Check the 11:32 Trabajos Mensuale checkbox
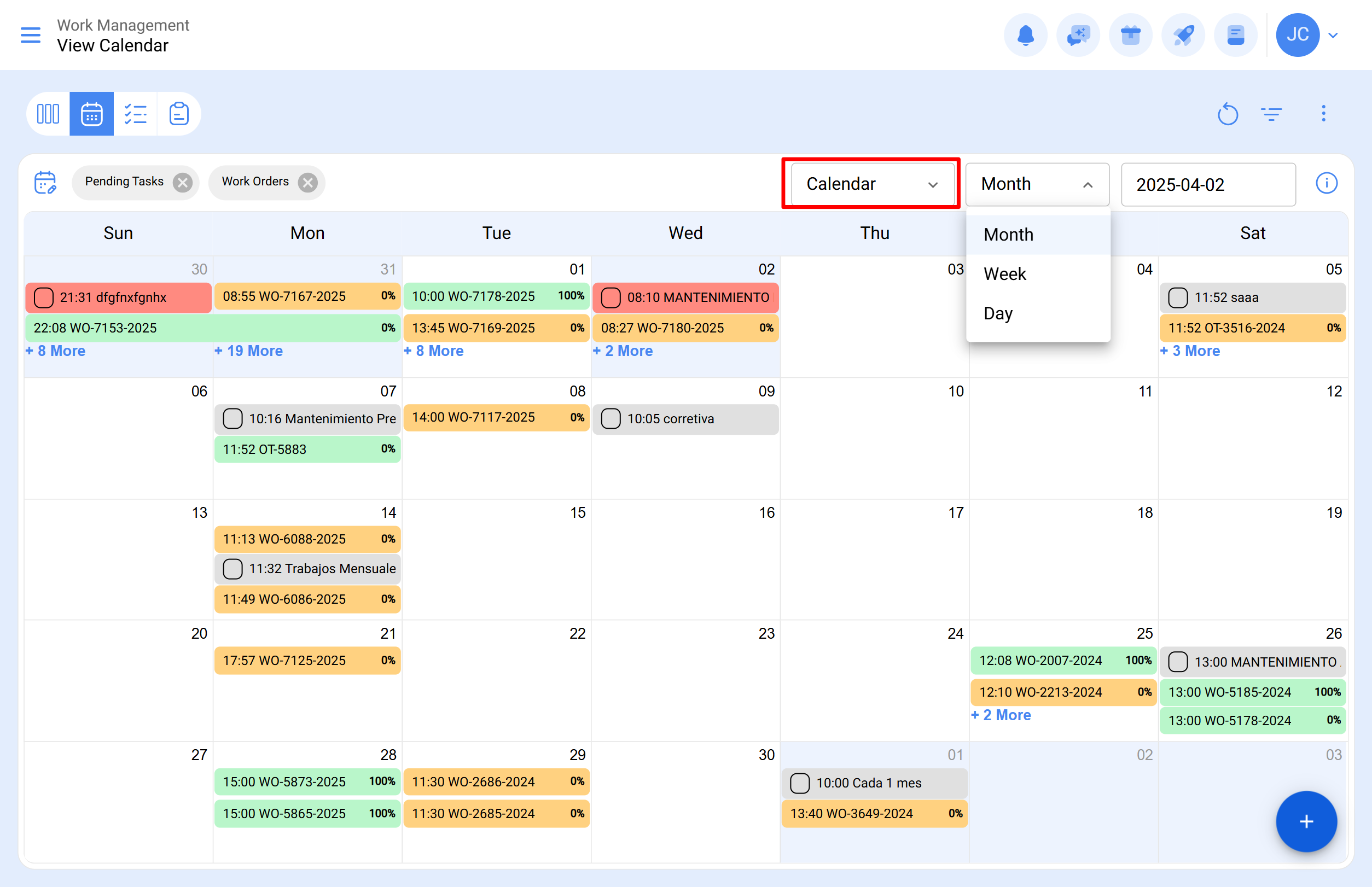 (233, 569)
